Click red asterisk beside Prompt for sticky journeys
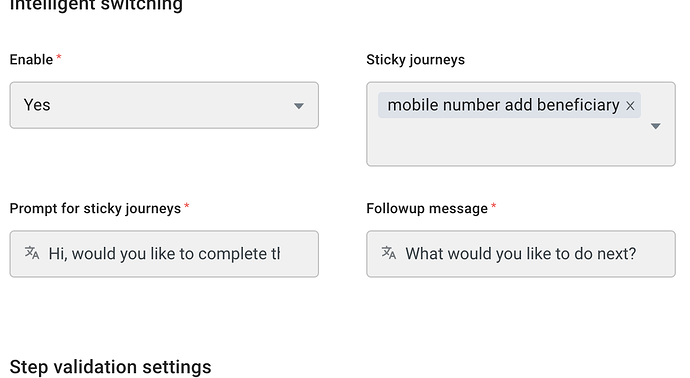 click(x=187, y=206)
